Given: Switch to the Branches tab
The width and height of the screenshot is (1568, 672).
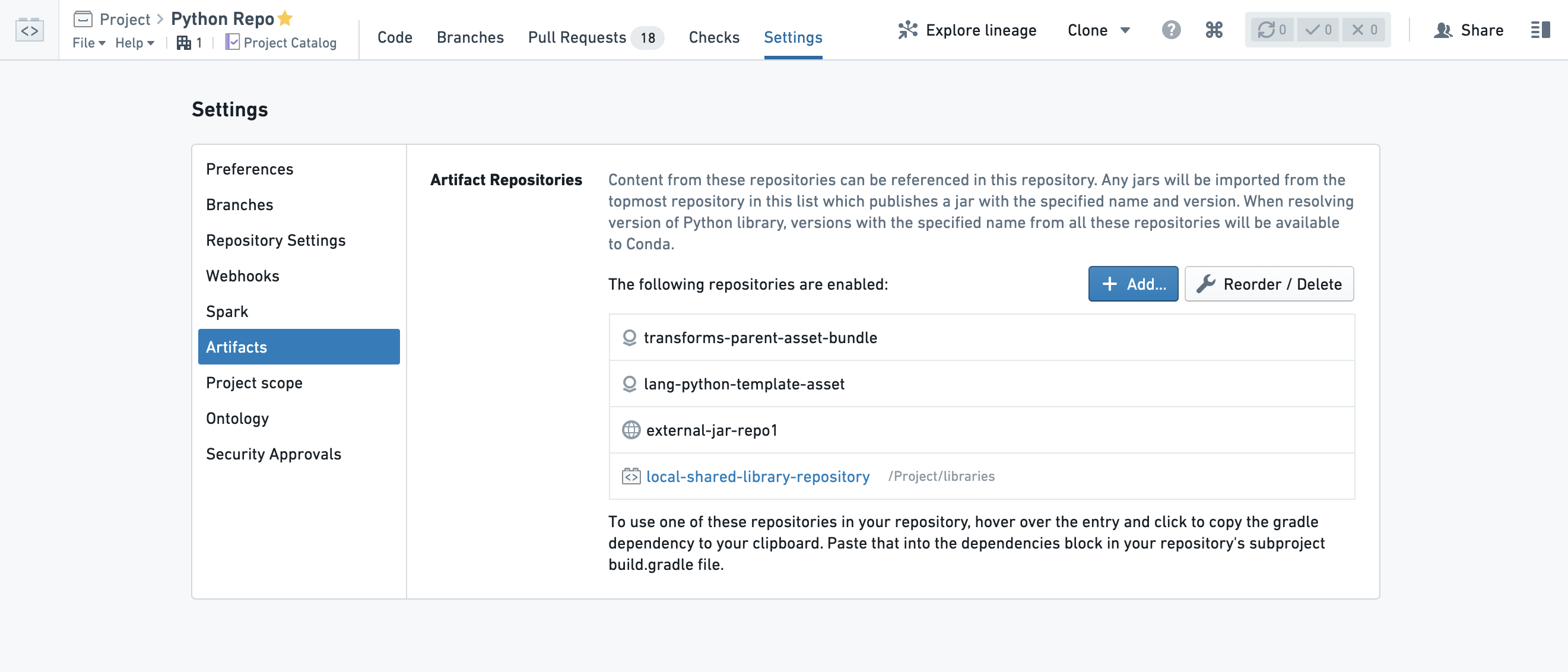Looking at the screenshot, I should point(470,37).
